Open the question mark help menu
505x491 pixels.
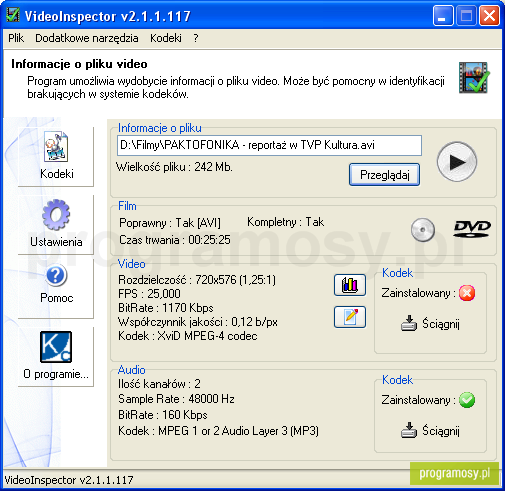(x=196, y=38)
